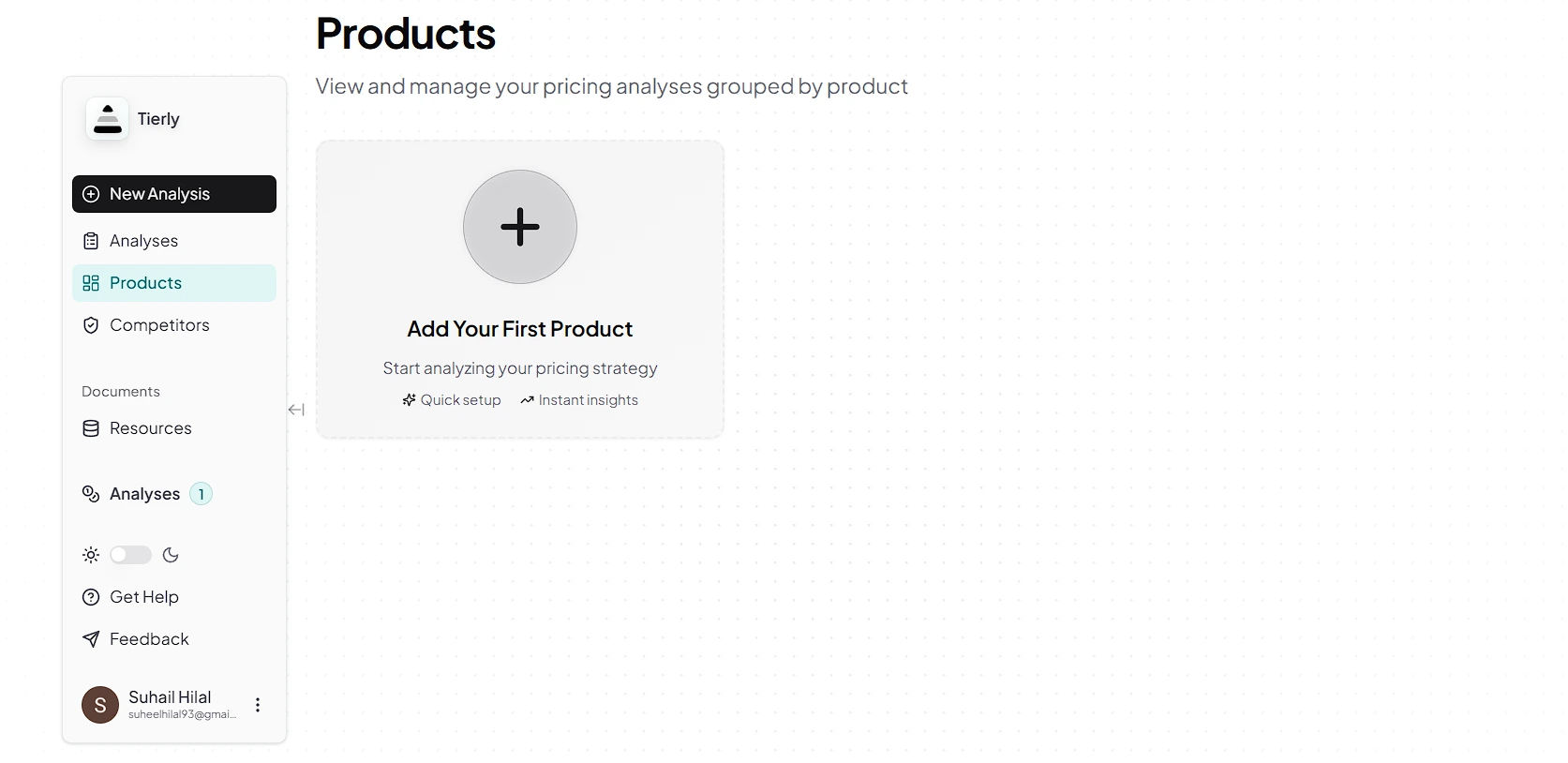Click the Competitors shield icon
Screen dimensions: 1568x763
pos(91,325)
